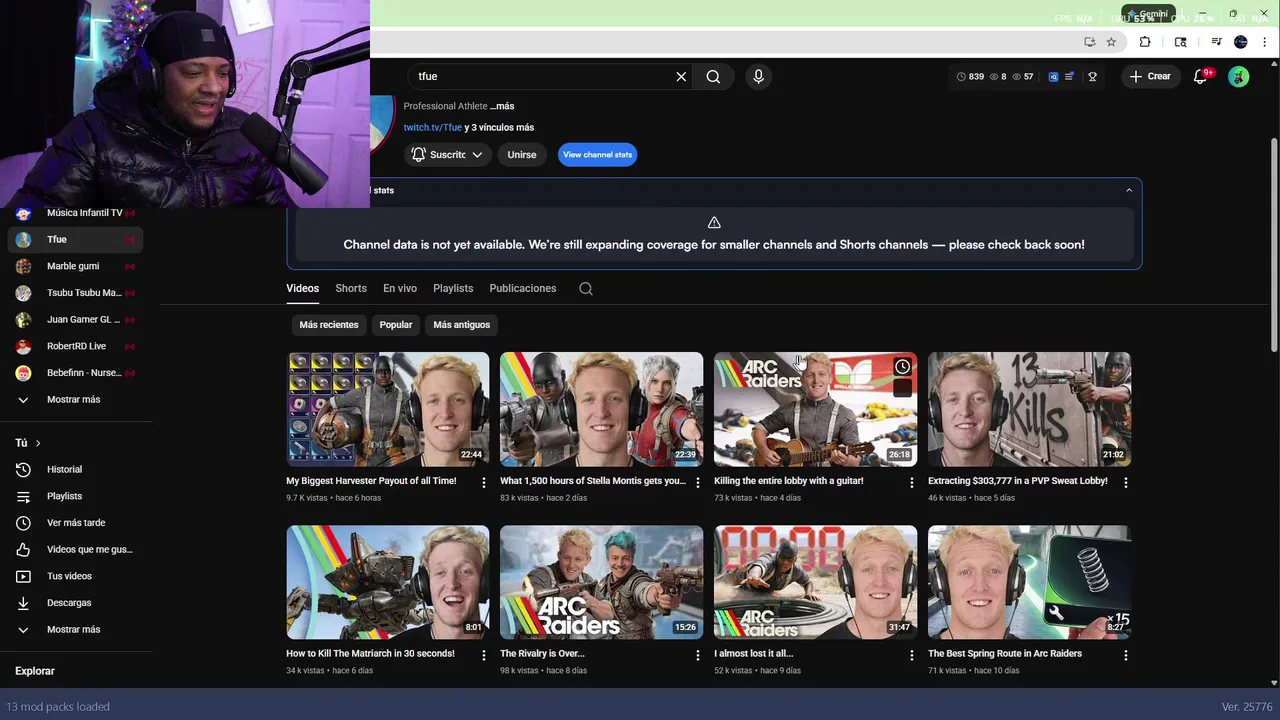Viewport: 1280px width, 720px height.
Task: Open the notifications bell
Action: point(1201,76)
